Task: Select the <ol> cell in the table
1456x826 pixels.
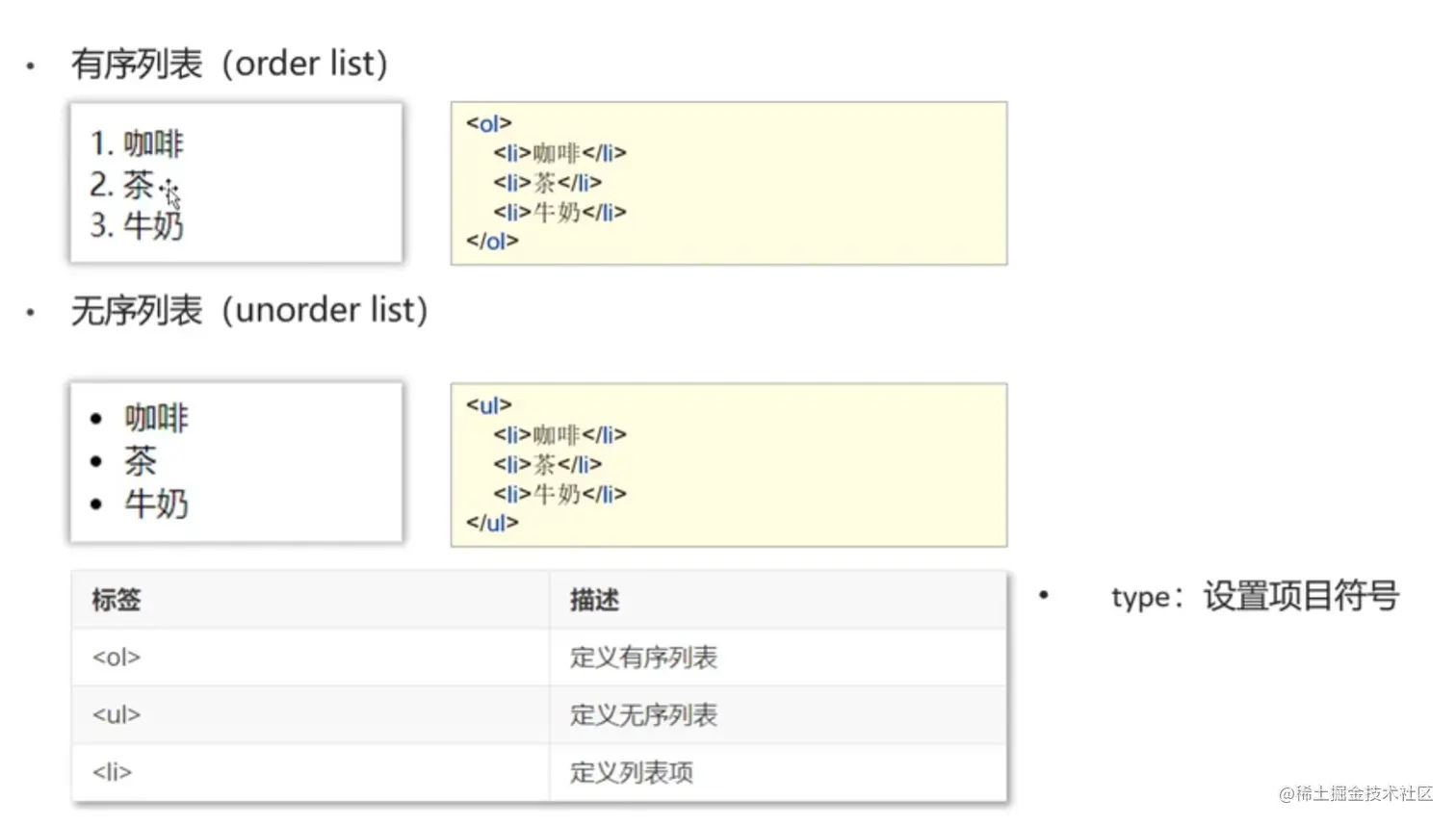Action: pyautogui.click(x=117, y=658)
